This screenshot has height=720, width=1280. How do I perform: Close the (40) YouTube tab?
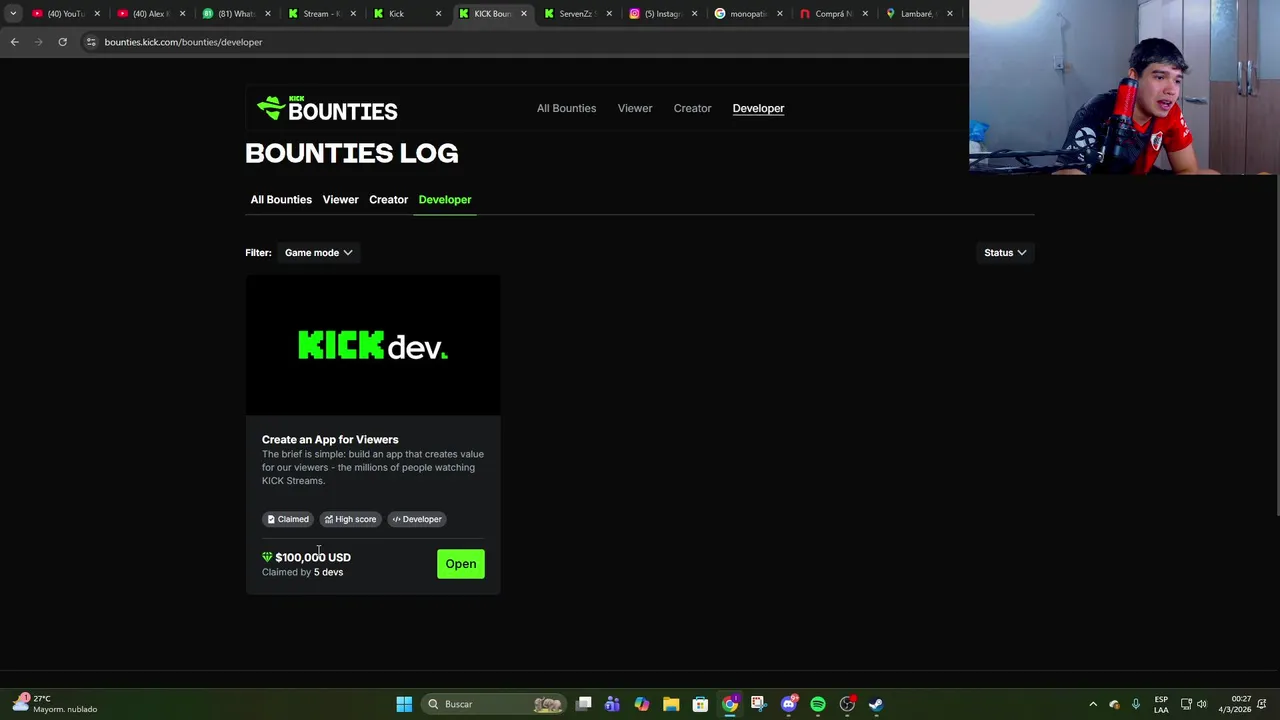(x=97, y=14)
